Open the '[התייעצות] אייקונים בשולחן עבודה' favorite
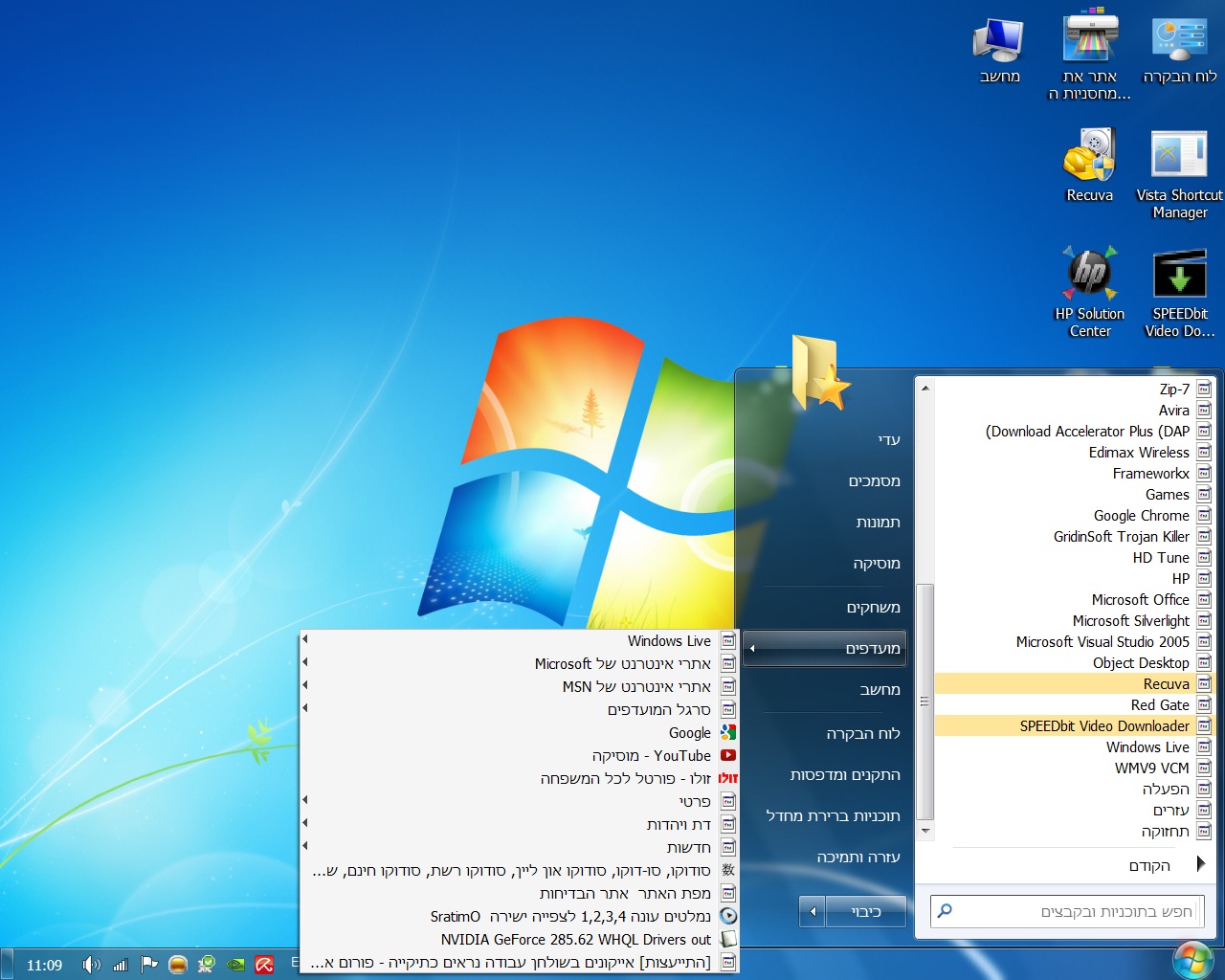 point(519,962)
